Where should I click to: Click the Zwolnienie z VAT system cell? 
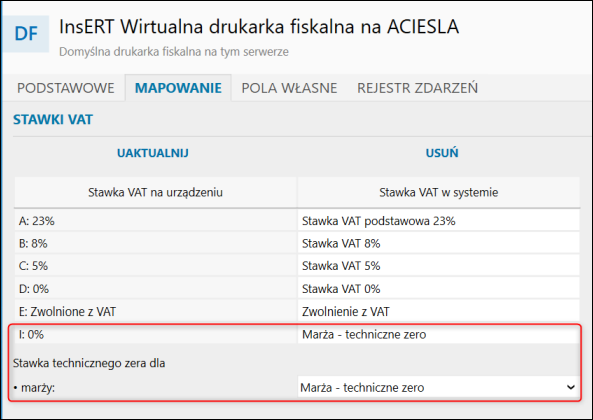pyautogui.click(x=439, y=312)
